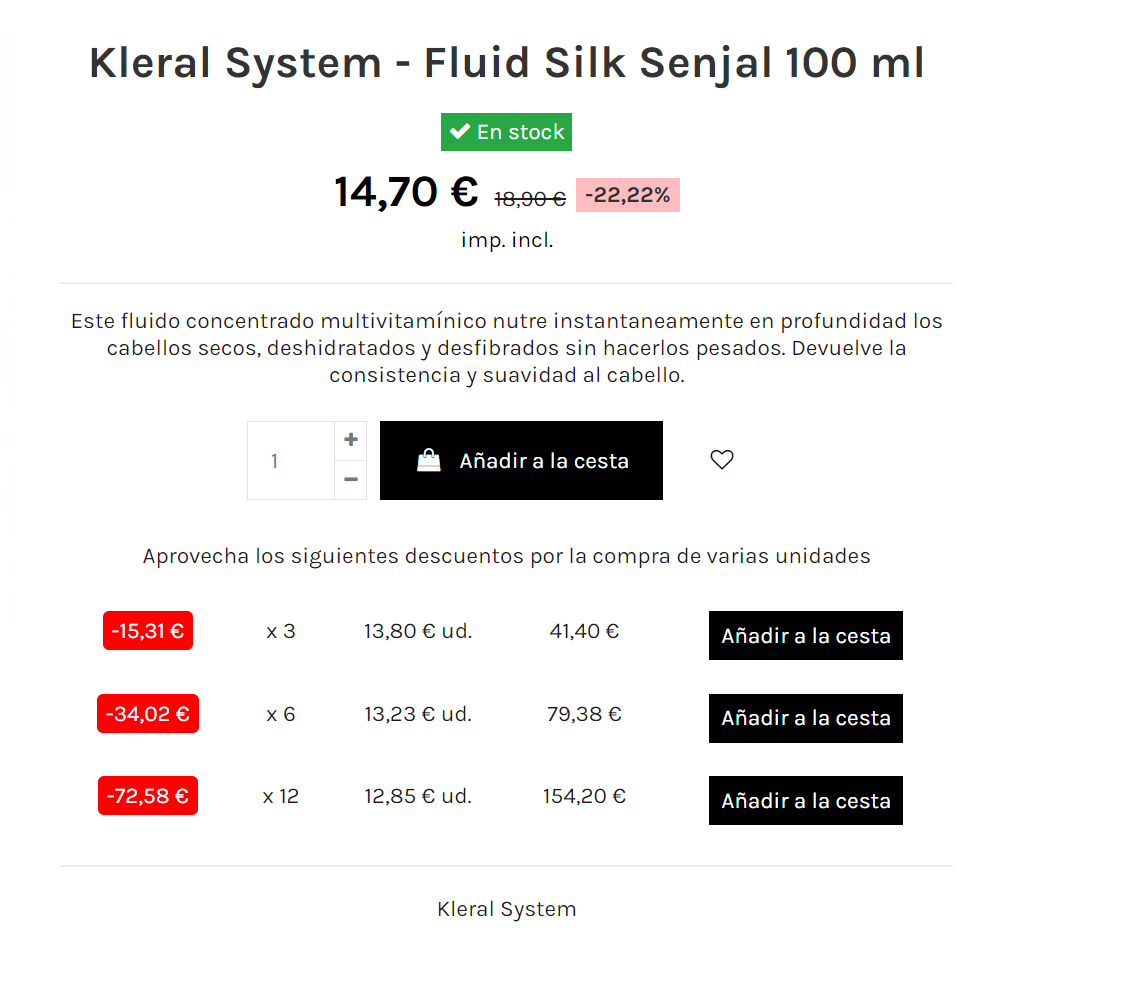Screen dimensions: 1134x994
Task: Add 6-unit pack to the basket
Action: click(x=805, y=718)
